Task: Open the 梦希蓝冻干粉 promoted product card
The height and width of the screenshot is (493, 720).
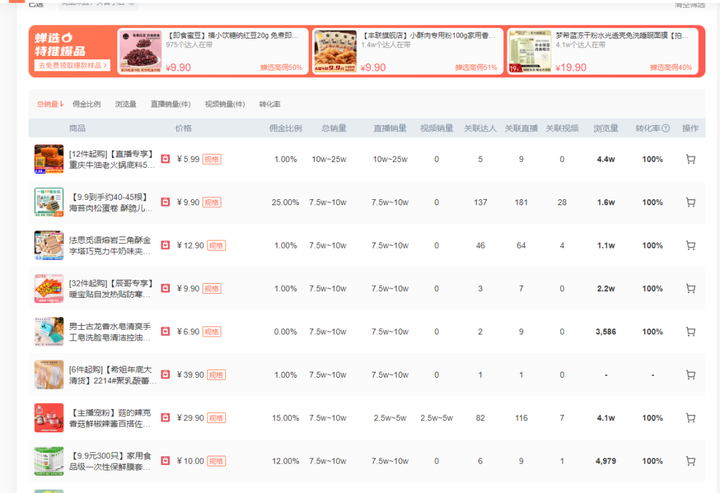Action: point(603,51)
